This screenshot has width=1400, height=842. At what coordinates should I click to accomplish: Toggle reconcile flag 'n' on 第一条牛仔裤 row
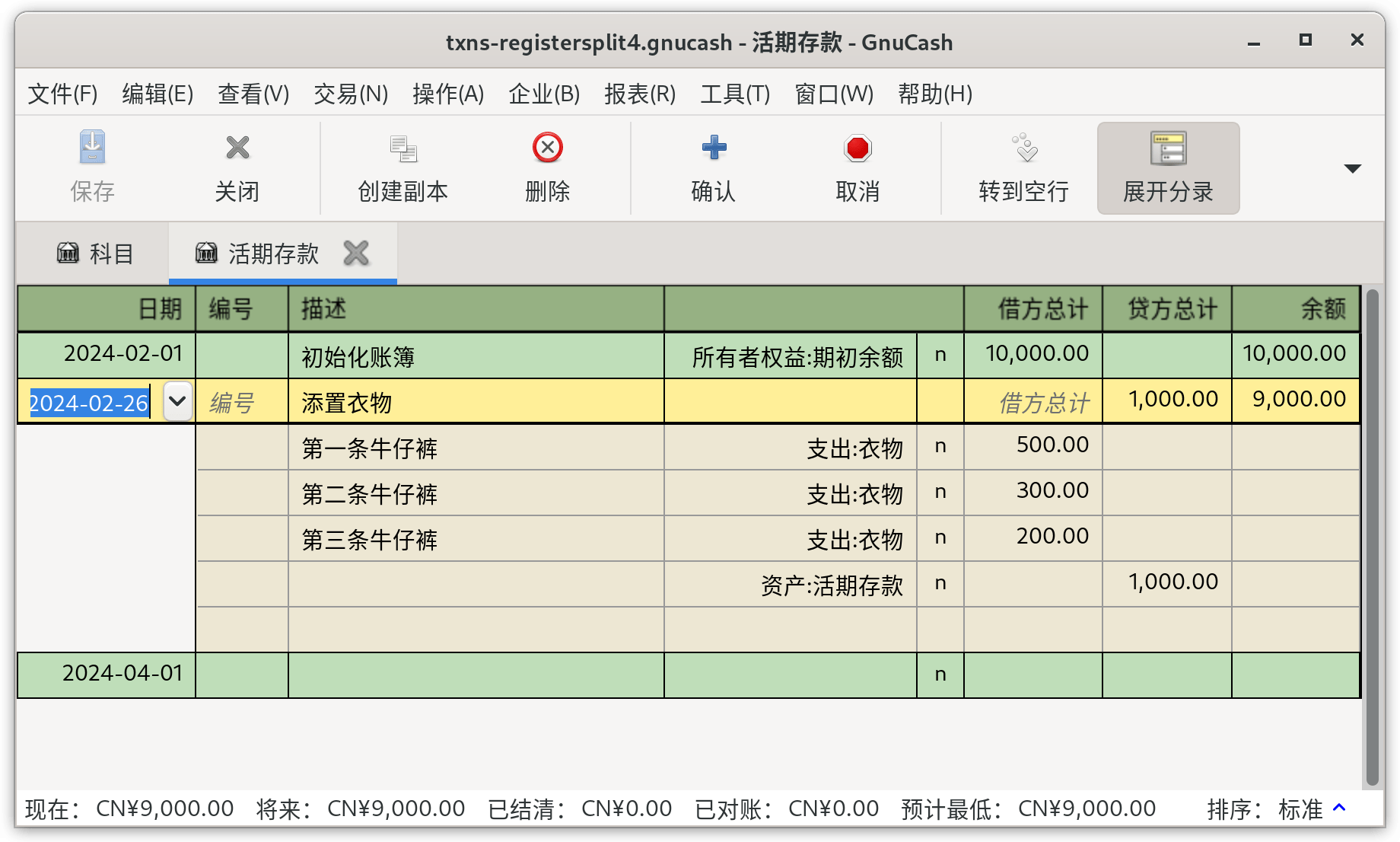coord(940,446)
